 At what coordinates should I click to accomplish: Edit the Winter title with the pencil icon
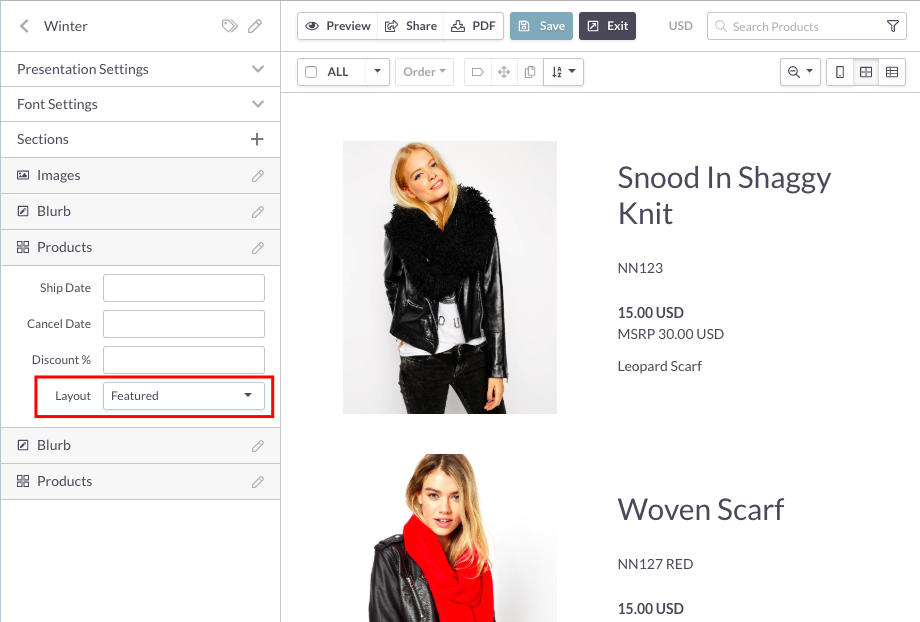(255, 26)
